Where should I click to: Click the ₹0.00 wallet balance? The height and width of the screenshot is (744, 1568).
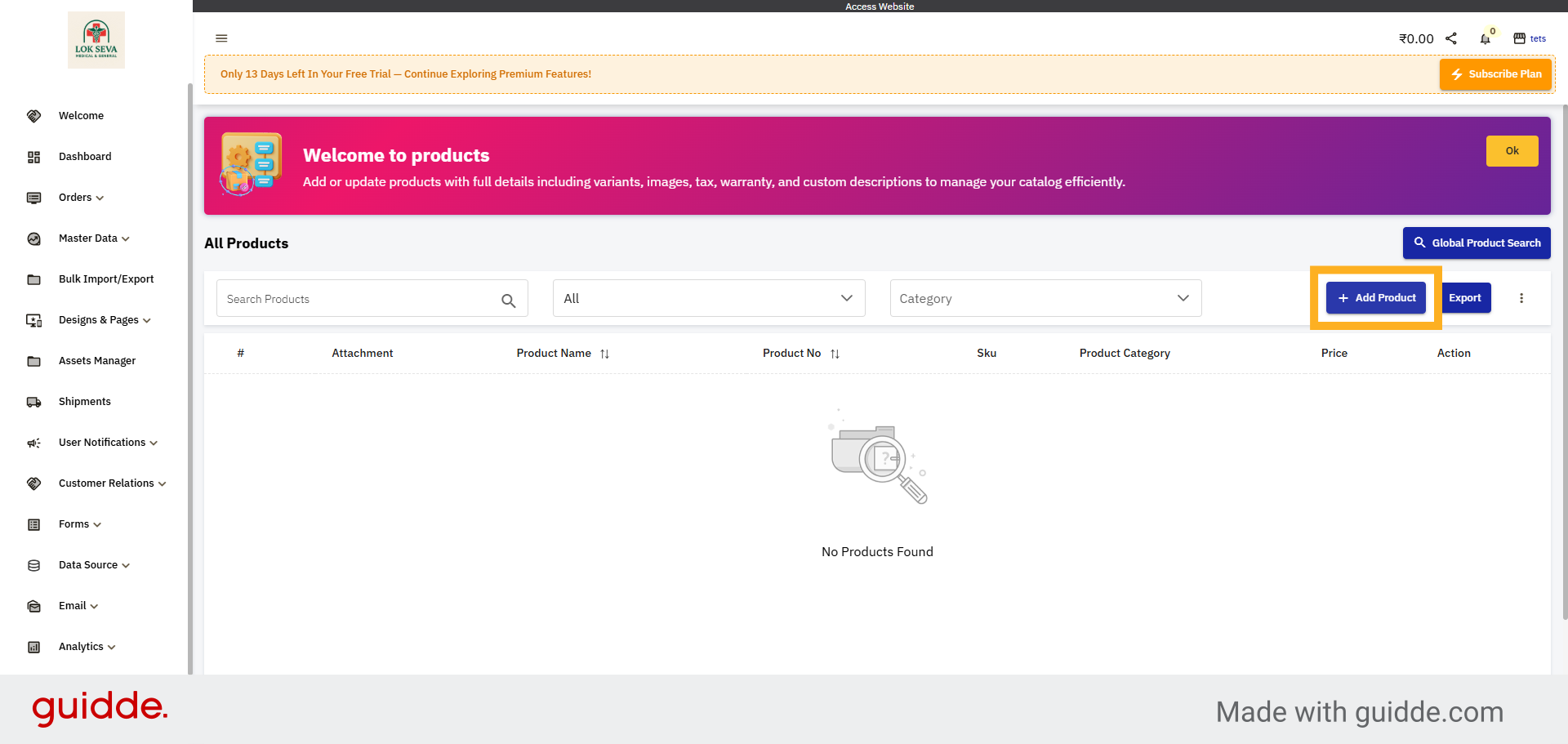[x=1416, y=38]
